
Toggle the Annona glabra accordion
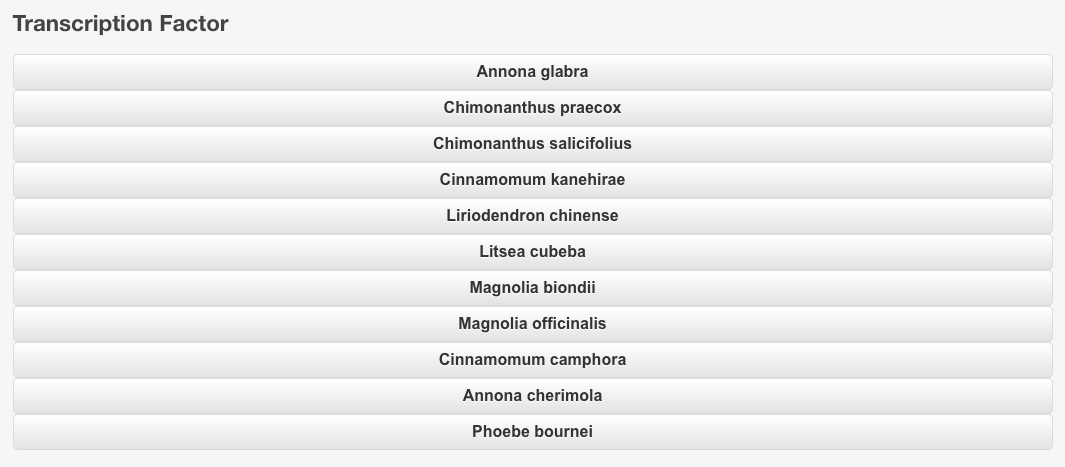pos(532,72)
